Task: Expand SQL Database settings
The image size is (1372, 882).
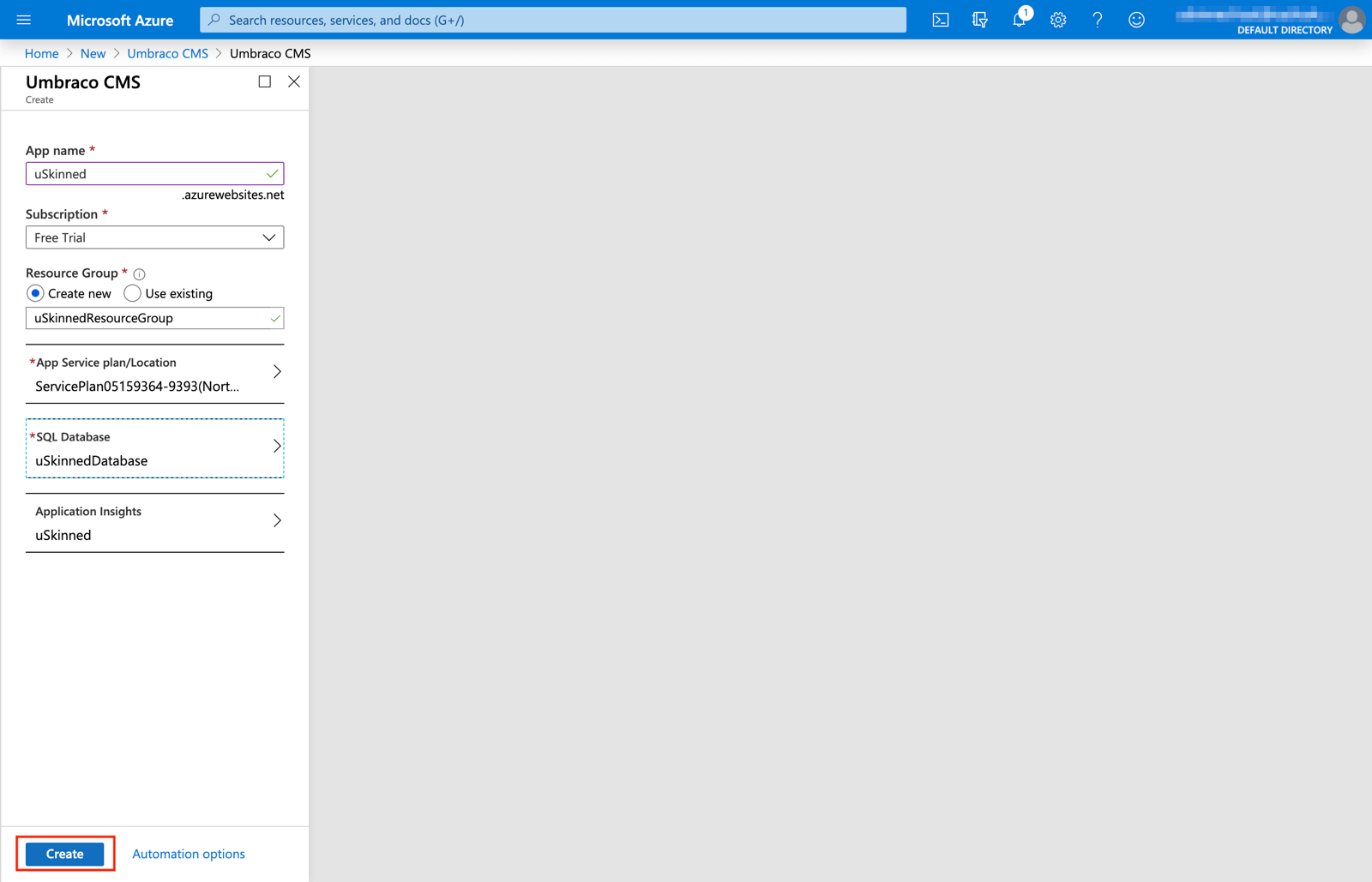Action: click(154, 448)
